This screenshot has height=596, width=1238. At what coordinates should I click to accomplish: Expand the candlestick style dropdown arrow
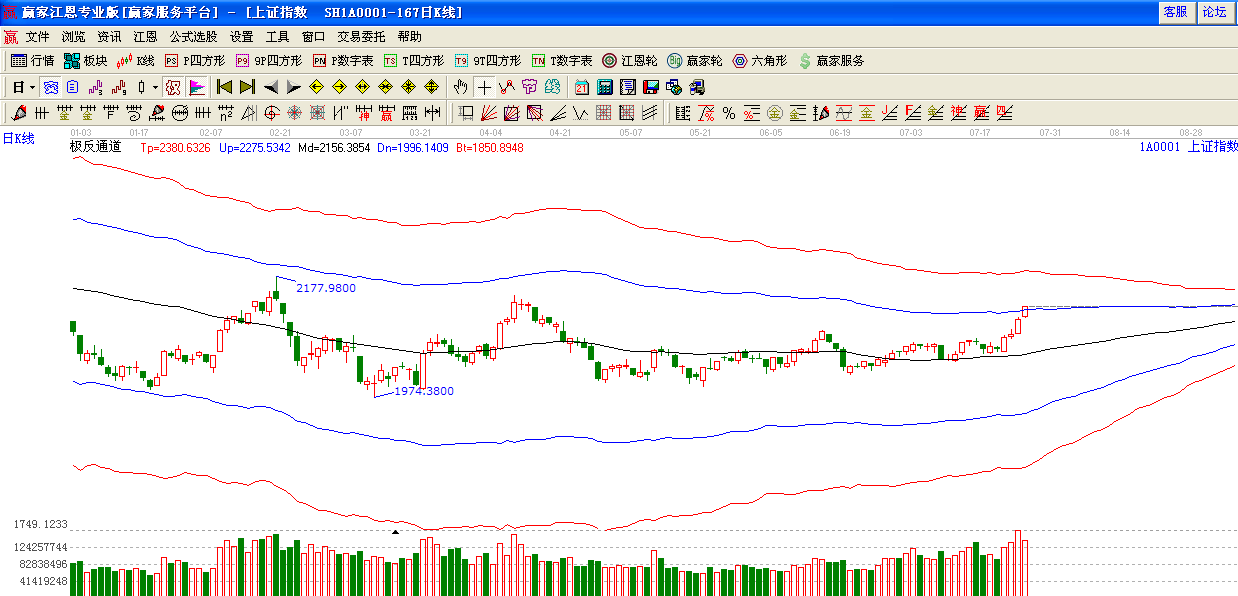coord(155,87)
